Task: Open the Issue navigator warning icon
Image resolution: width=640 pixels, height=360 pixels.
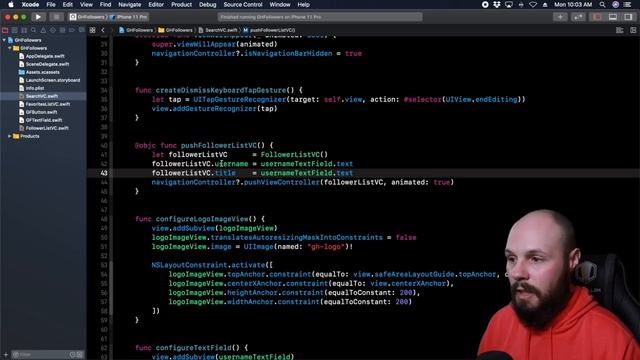Action: (x=43, y=30)
